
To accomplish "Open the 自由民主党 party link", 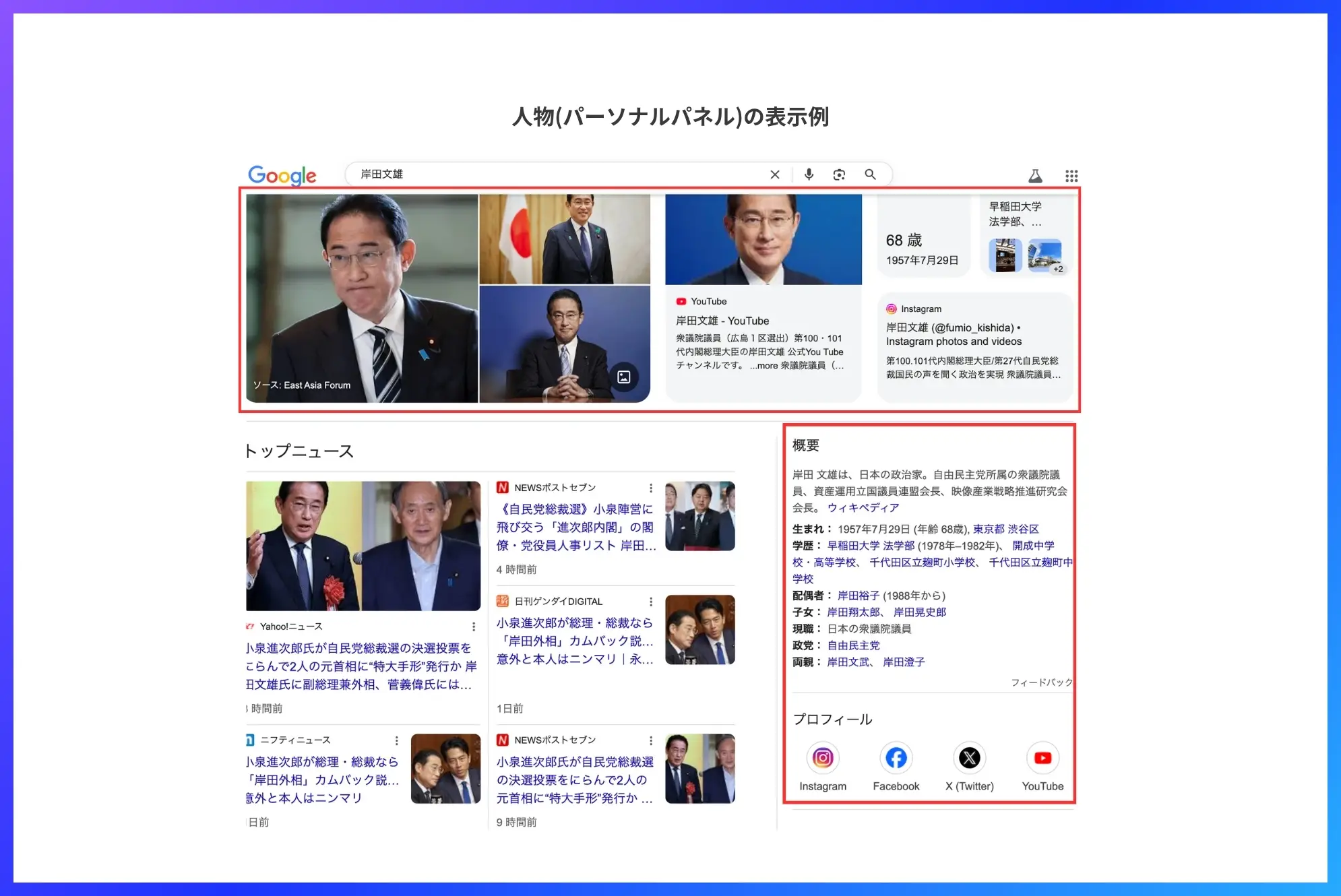I will point(853,645).
